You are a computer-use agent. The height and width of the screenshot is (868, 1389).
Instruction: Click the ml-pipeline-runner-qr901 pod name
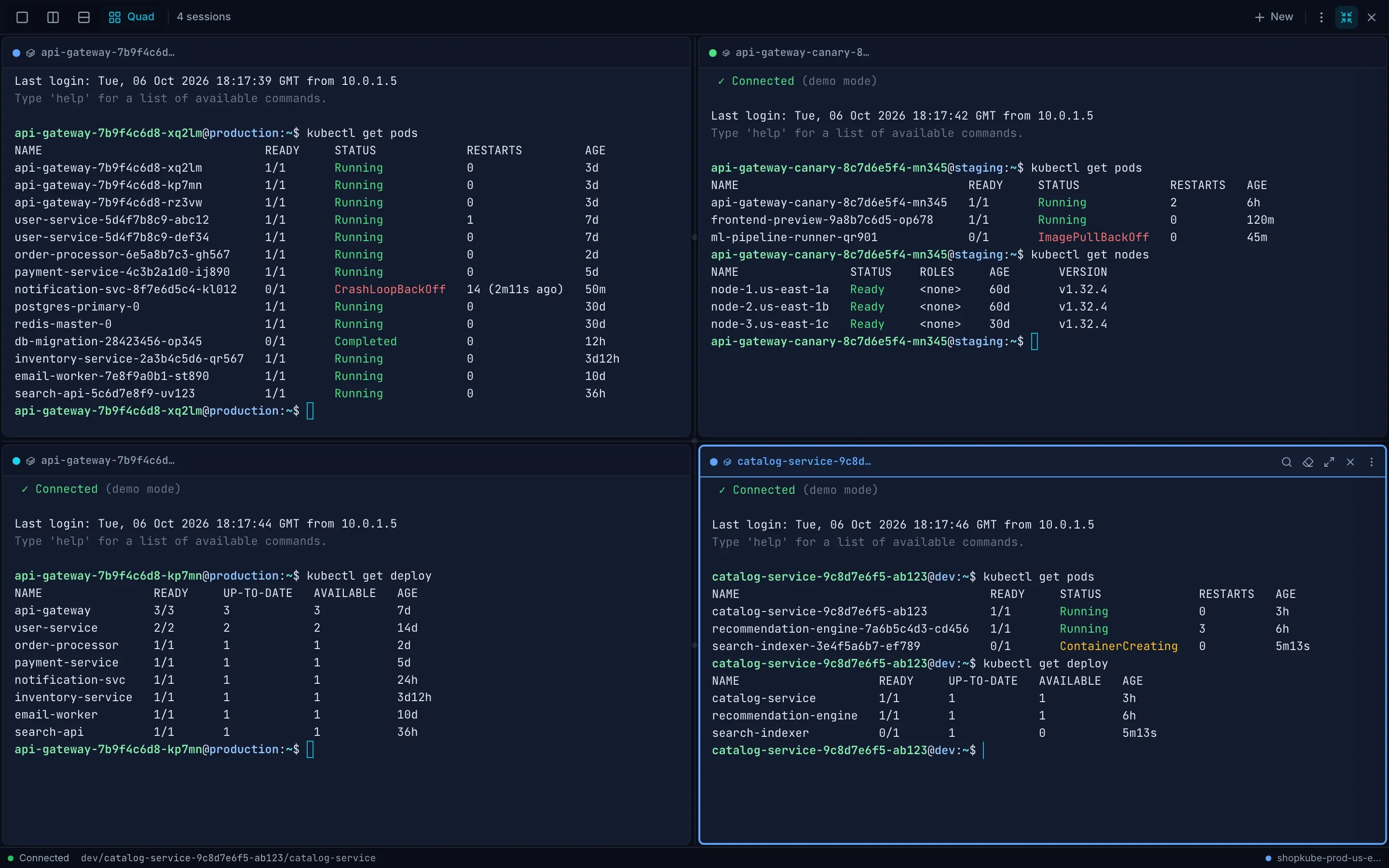coord(794,237)
